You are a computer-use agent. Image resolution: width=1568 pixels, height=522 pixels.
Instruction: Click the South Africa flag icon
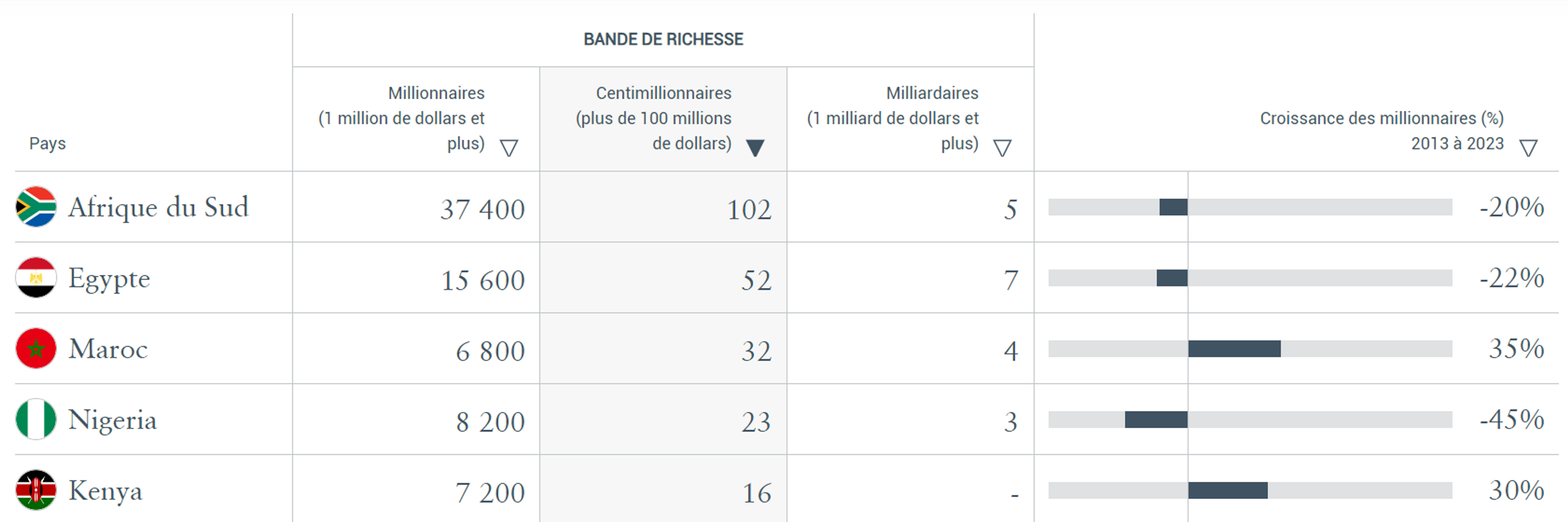point(35,208)
